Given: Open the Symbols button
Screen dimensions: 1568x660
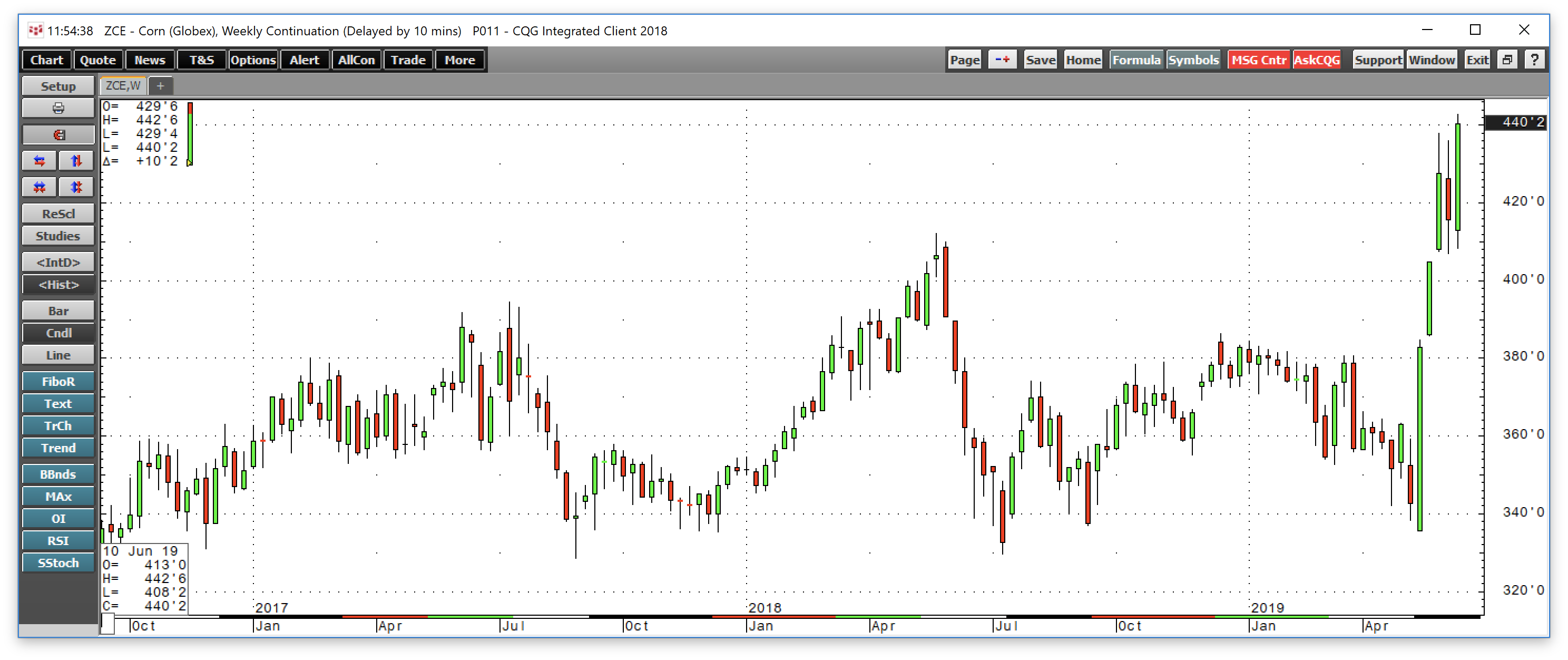Looking at the screenshot, I should tap(1193, 60).
